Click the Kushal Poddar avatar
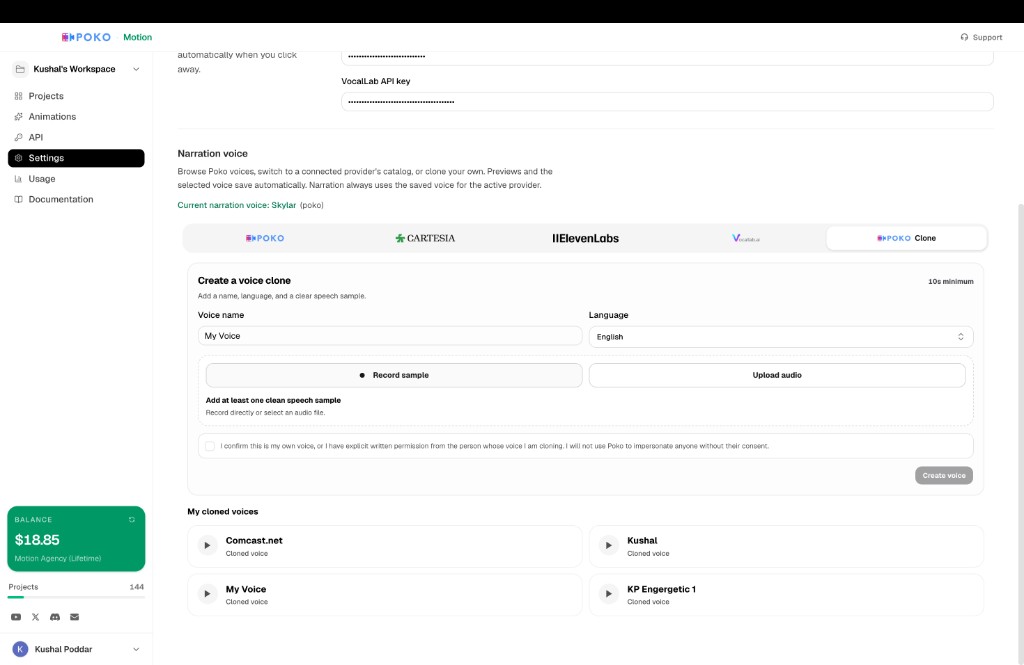The width and height of the screenshot is (1024, 665). (x=20, y=649)
